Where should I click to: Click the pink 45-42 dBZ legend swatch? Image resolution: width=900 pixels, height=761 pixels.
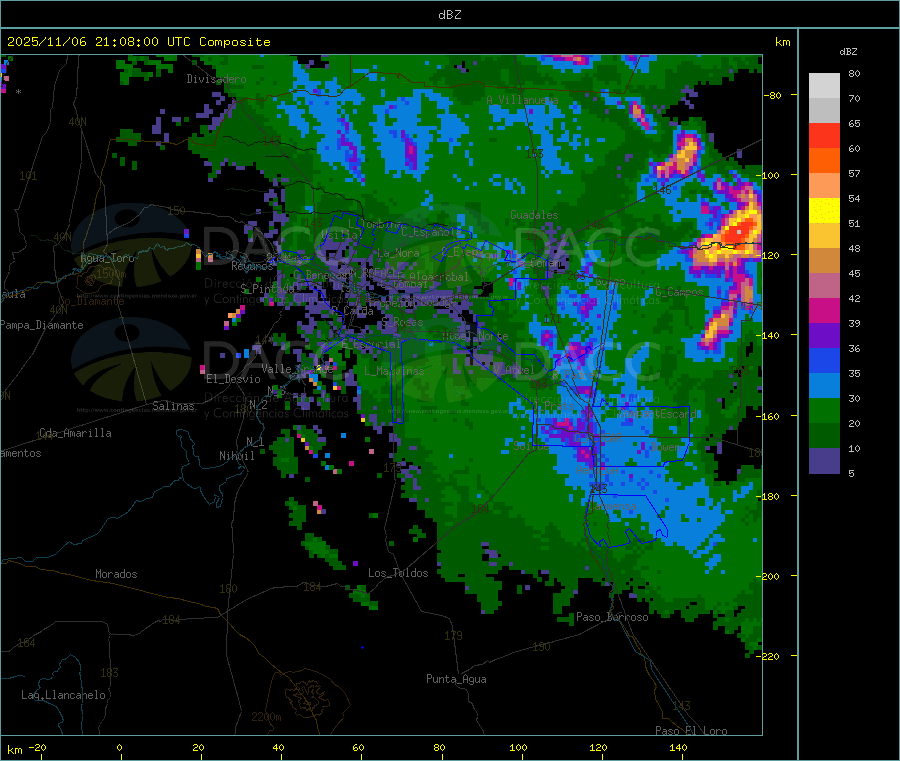tap(824, 286)
